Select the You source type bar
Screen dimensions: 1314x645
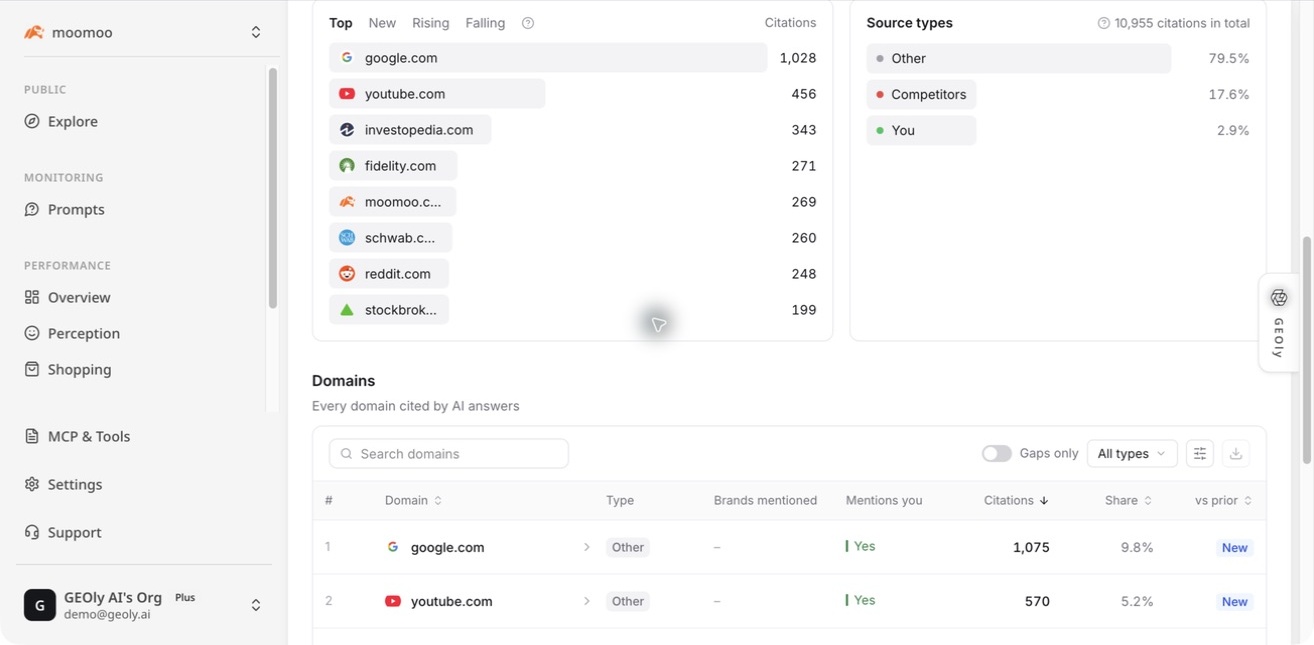coord(921,130)
